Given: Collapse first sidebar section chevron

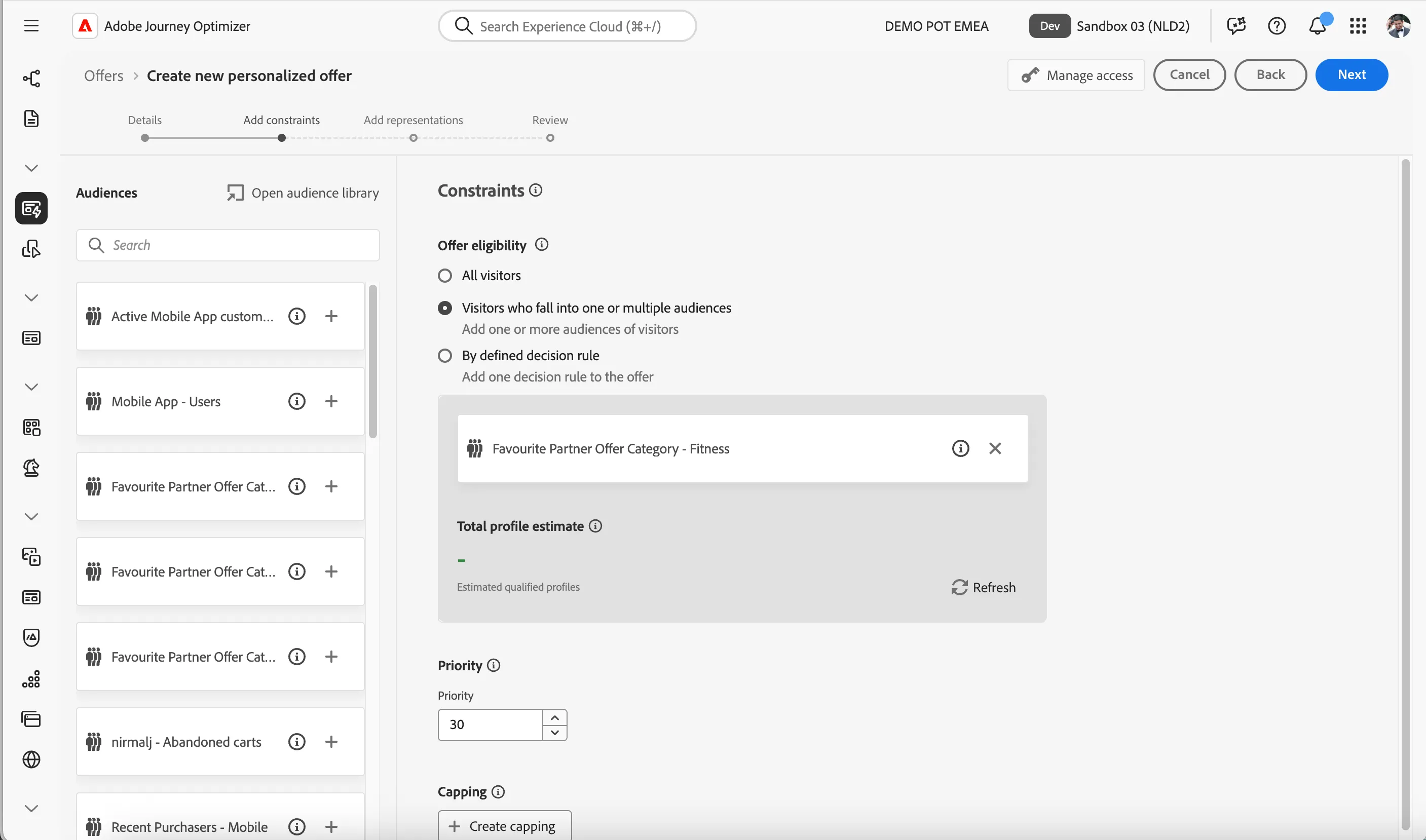Looking at the screenshot, I should (x=31, y=168).
